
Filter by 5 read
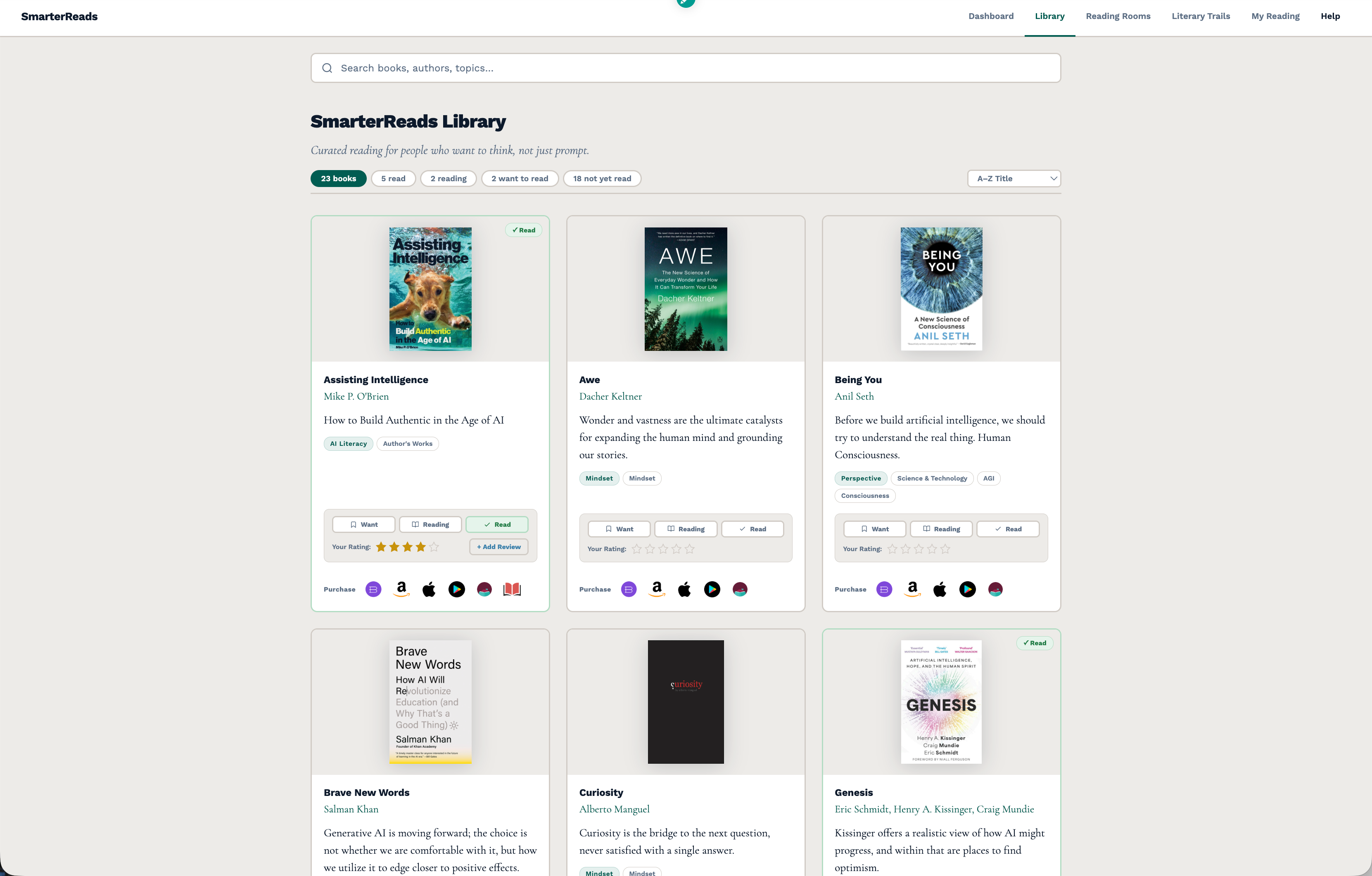(x=393, y=178)
